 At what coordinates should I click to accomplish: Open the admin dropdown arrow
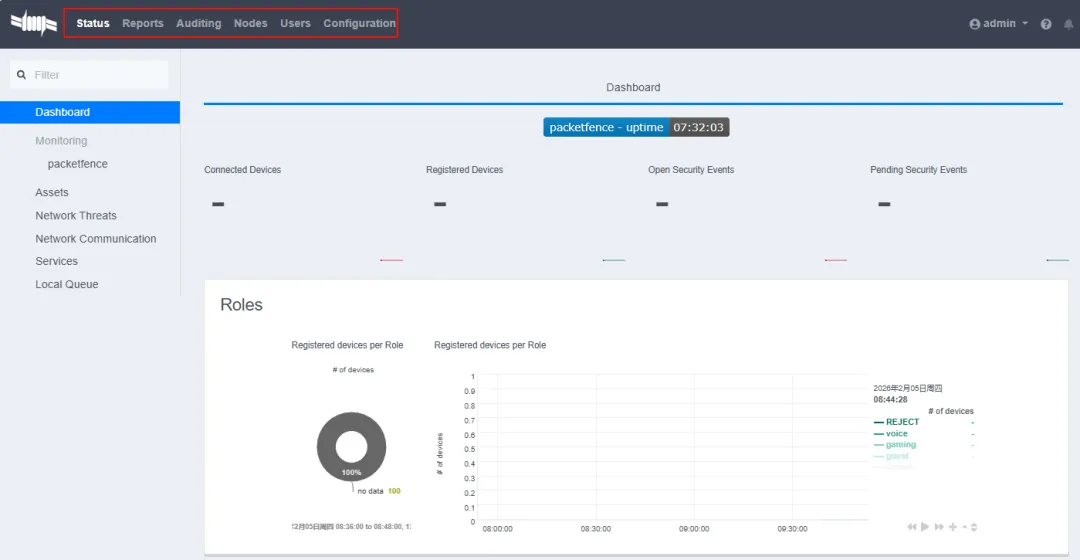1025,23
